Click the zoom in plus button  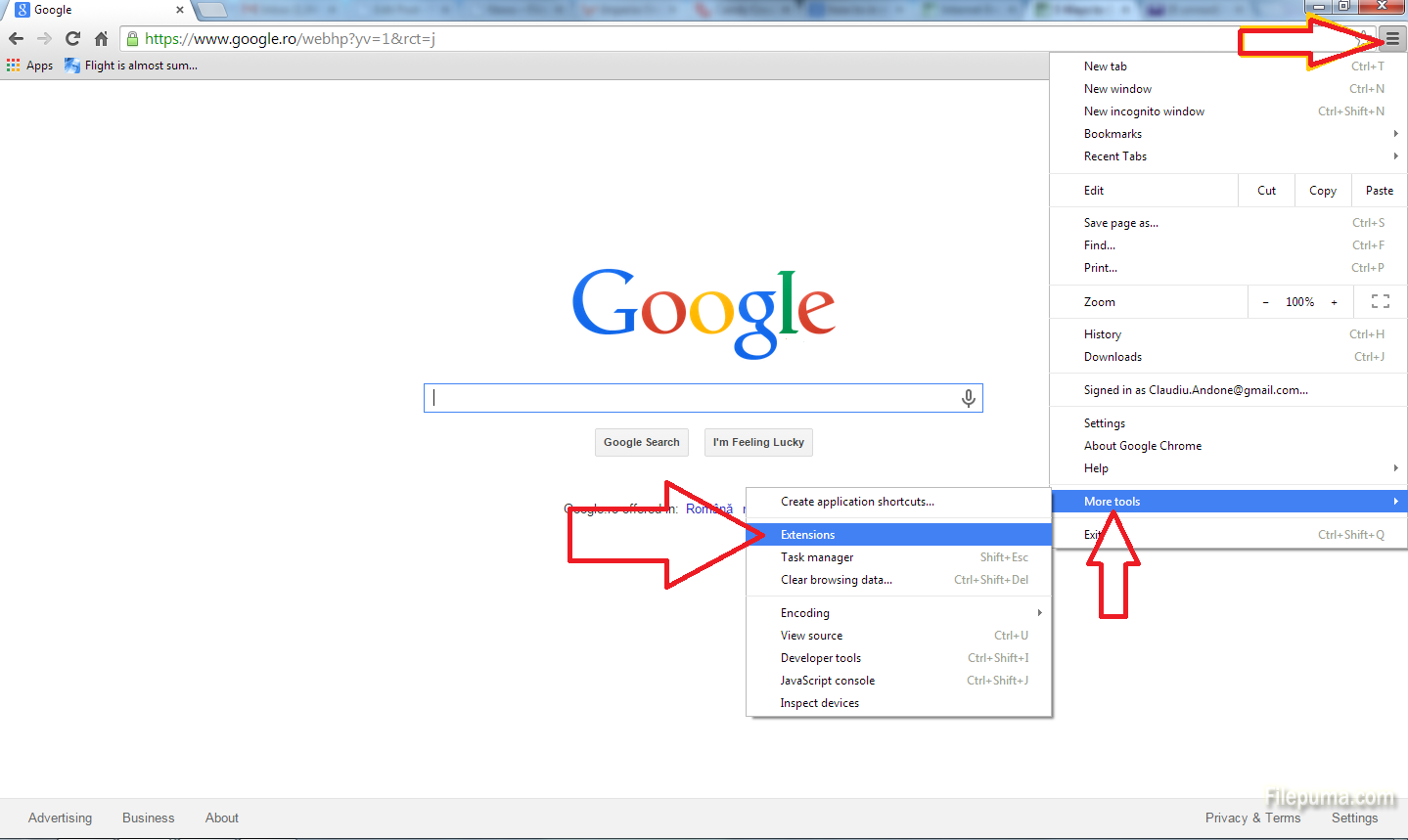point(1334,302)
